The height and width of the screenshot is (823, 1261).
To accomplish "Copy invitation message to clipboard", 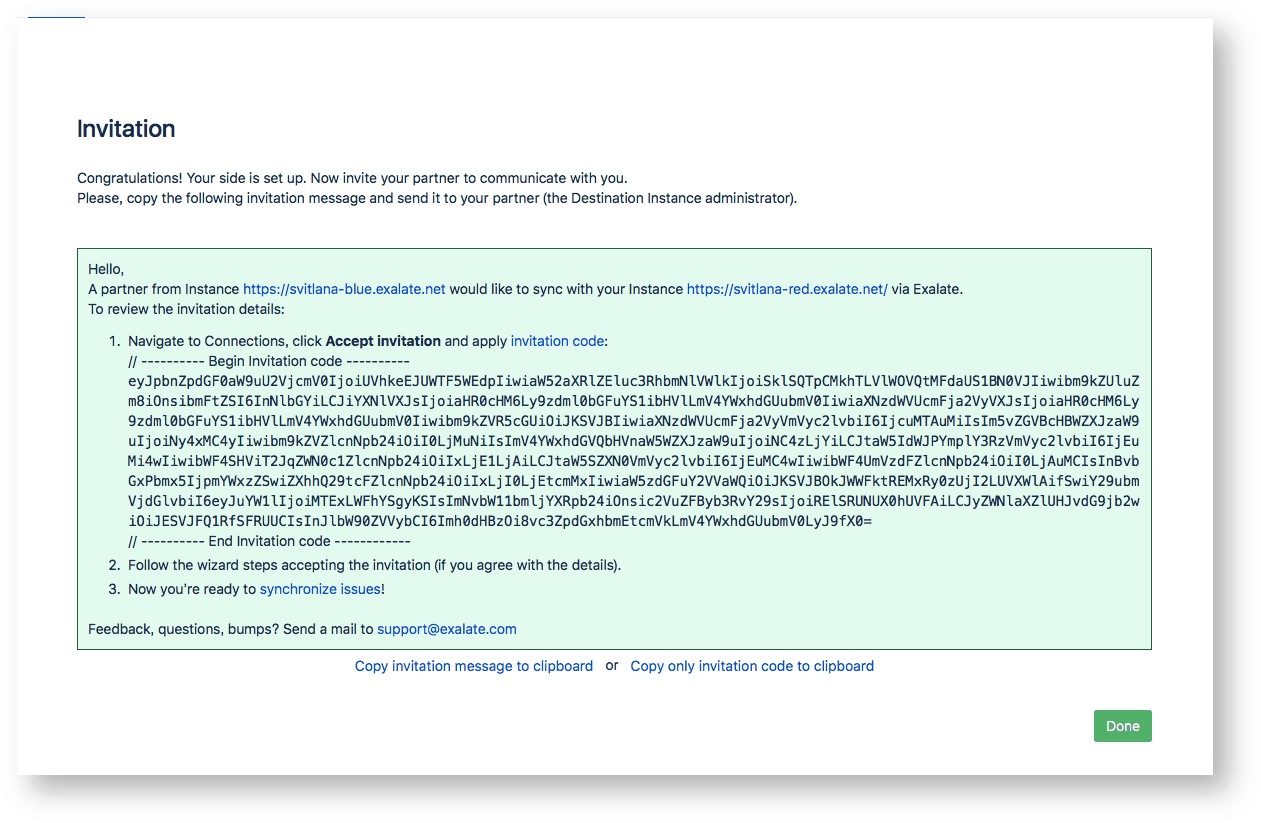I will pos(473,666).
